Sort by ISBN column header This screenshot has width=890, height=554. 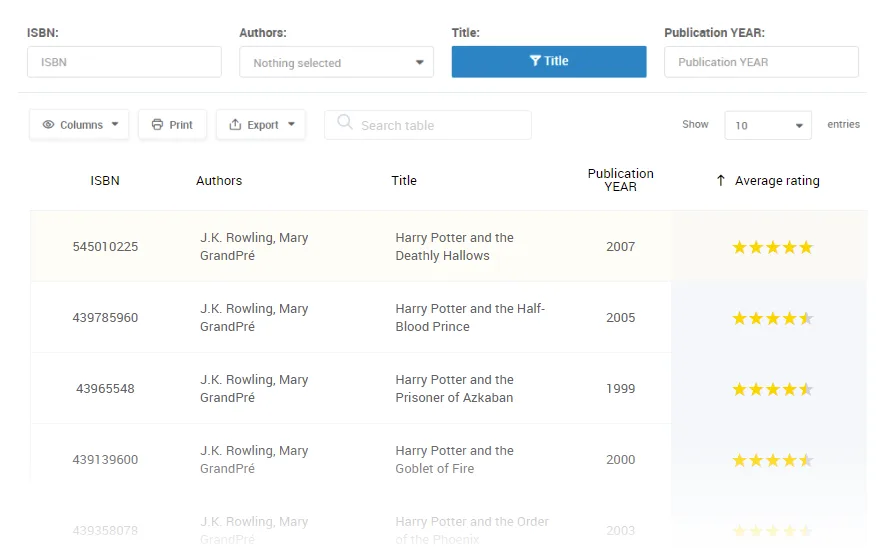105,181
